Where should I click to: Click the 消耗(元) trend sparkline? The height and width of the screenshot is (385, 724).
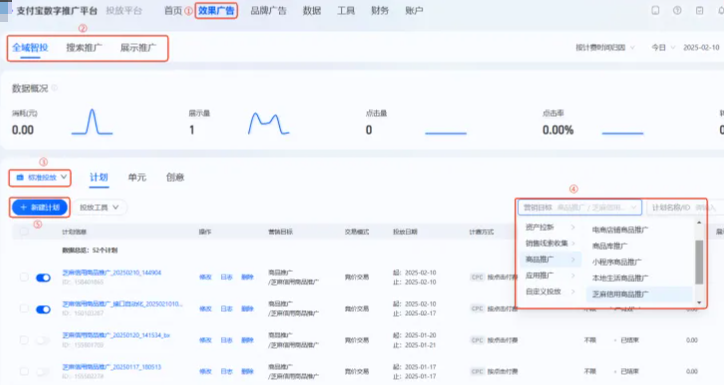coord(92,122)
